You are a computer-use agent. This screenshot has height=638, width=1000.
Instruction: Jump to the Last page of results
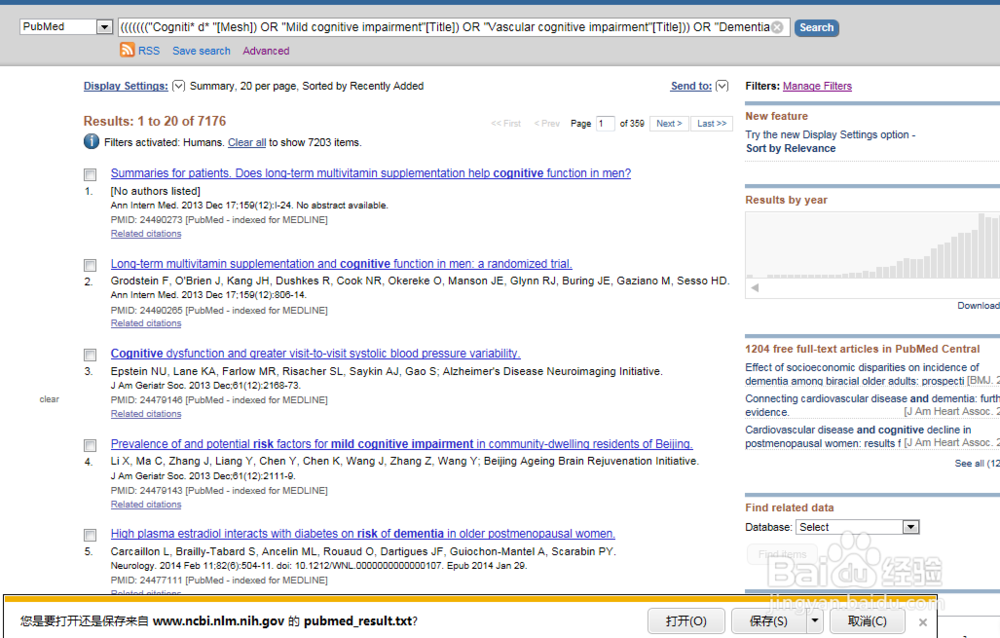tap(712, 123)
